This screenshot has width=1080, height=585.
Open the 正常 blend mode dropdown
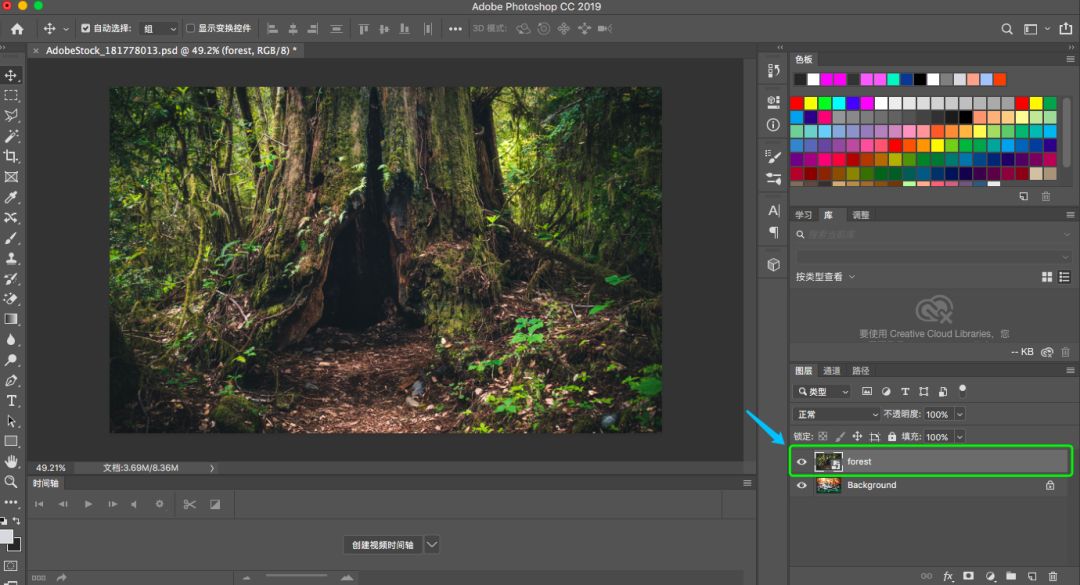click(836, 414)
